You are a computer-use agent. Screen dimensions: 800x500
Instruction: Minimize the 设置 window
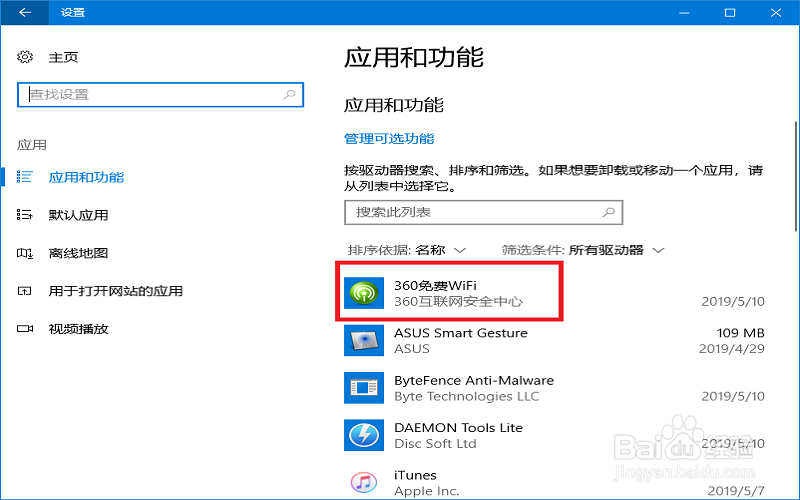684,12
